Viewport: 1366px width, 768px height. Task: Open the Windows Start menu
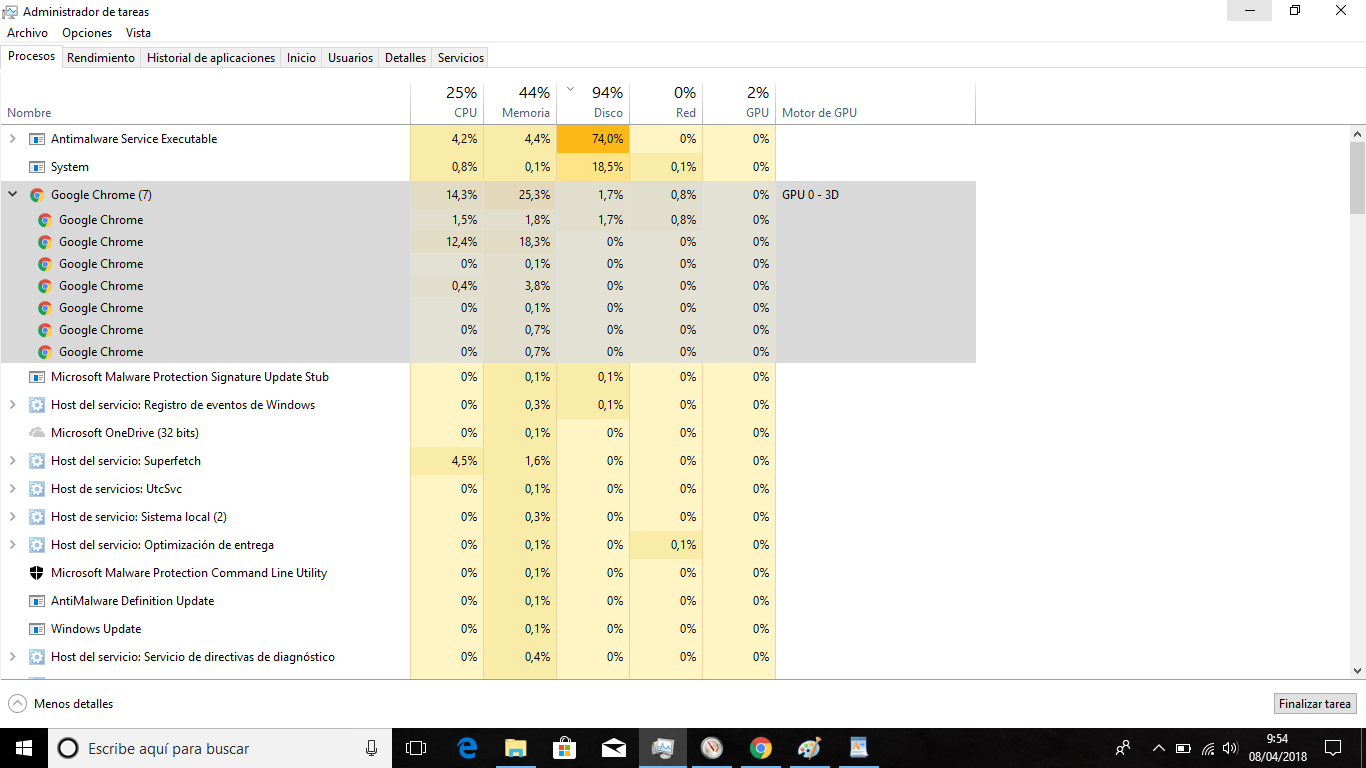(x=24, y=748)
